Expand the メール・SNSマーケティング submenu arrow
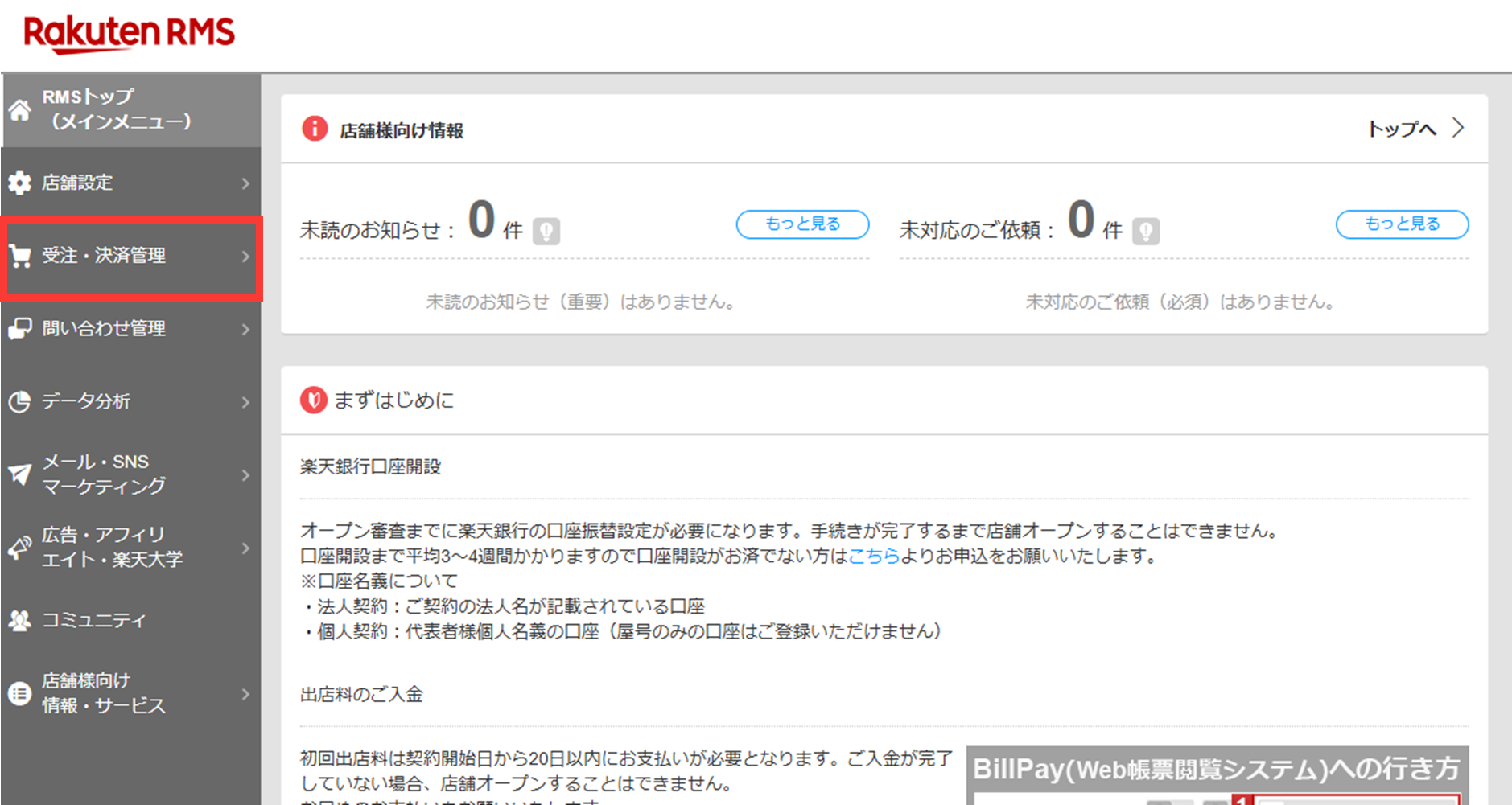This screenshot has height=805, width=1512. click(x=246, y=474)
